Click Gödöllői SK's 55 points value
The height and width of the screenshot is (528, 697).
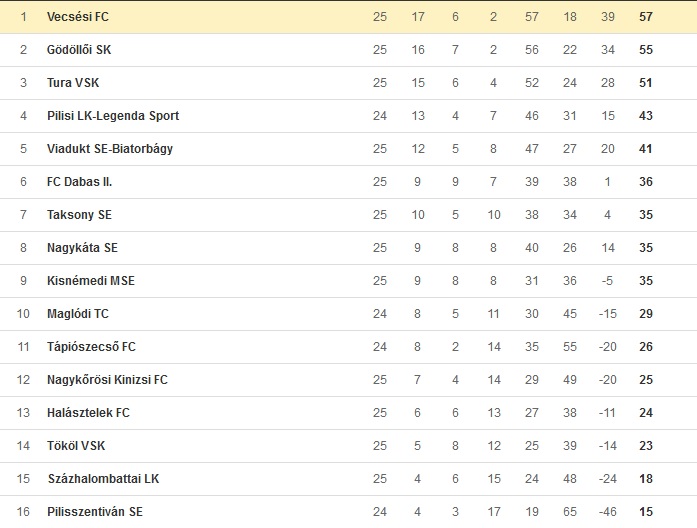click(x=646, y=50)
